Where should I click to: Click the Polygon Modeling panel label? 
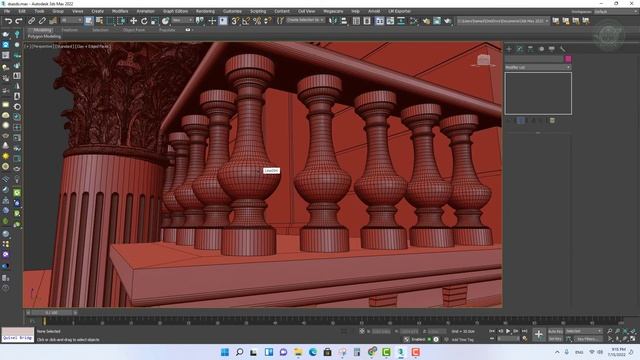pos(44,36)
